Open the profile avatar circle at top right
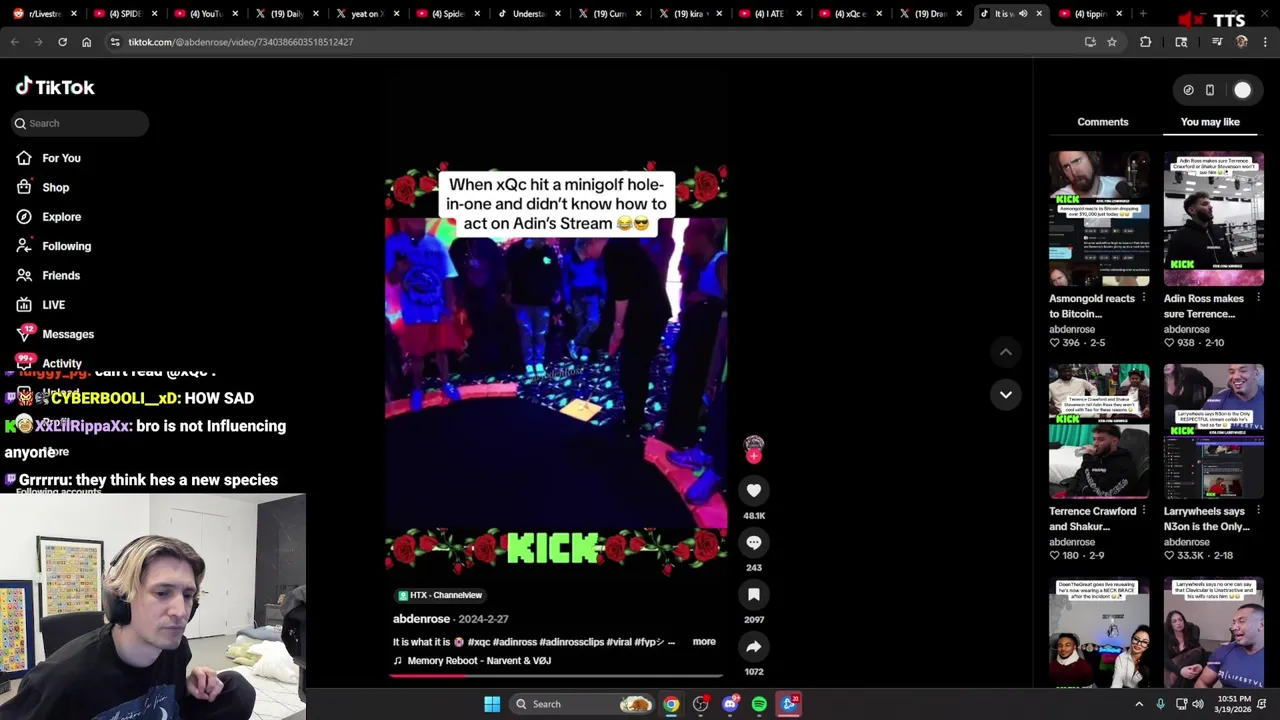 point(1242,90)
